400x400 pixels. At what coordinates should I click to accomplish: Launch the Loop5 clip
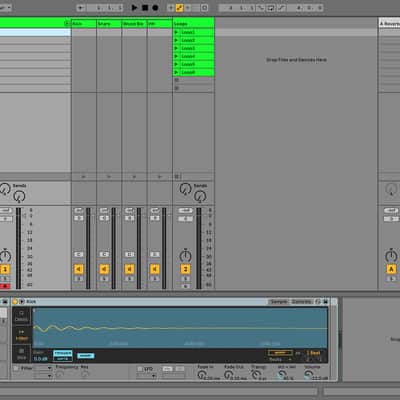point(176,64)
